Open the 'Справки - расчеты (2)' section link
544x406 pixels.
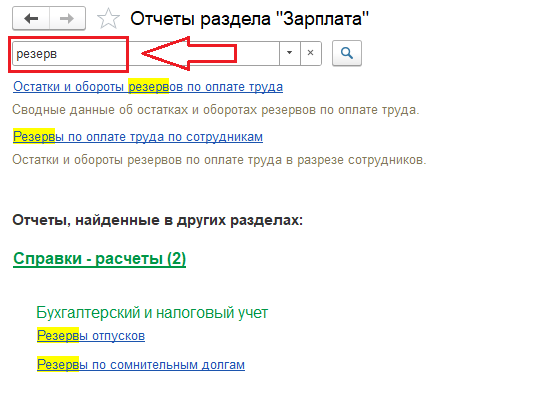pos(100,259)
